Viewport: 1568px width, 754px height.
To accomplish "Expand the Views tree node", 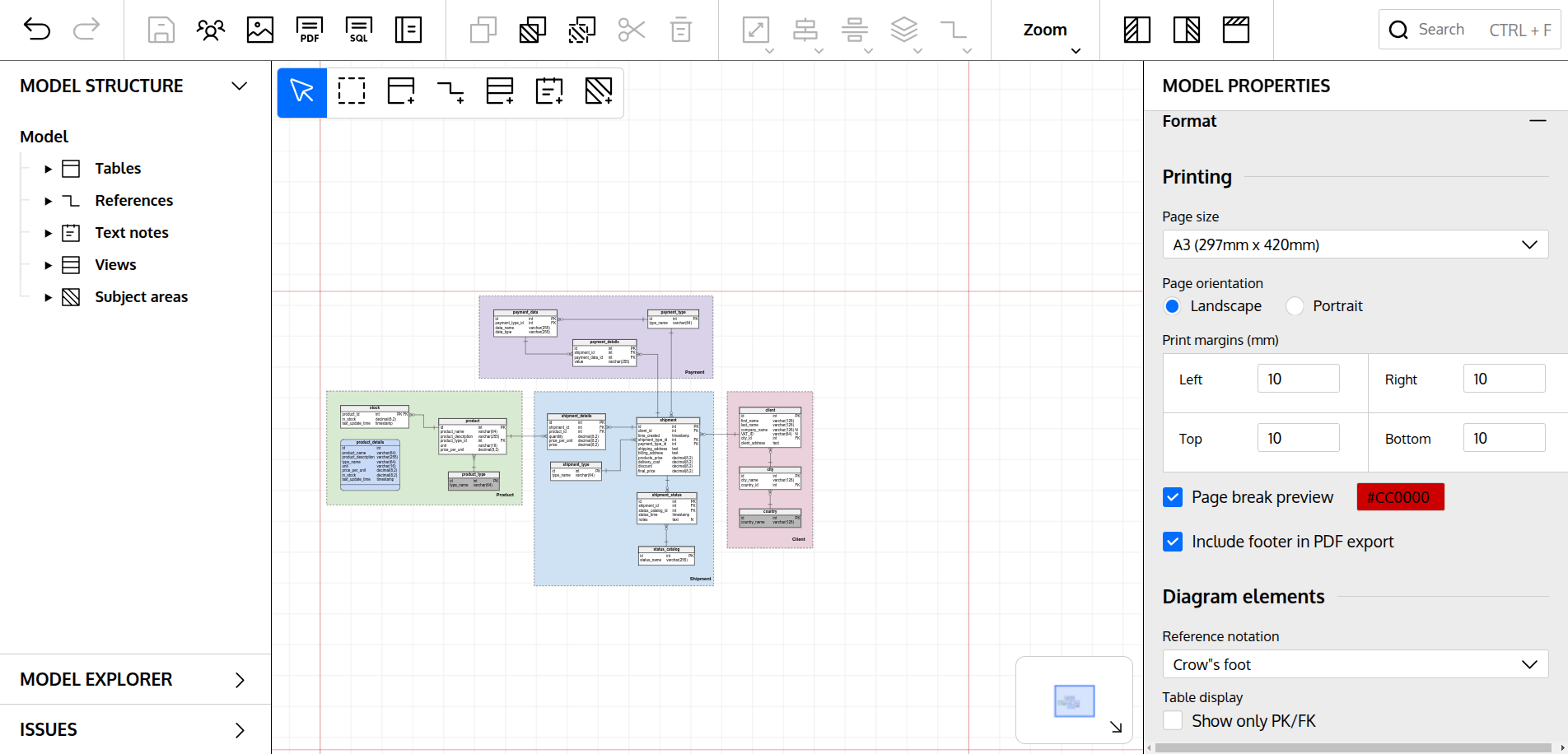I will tap(48, 265).
